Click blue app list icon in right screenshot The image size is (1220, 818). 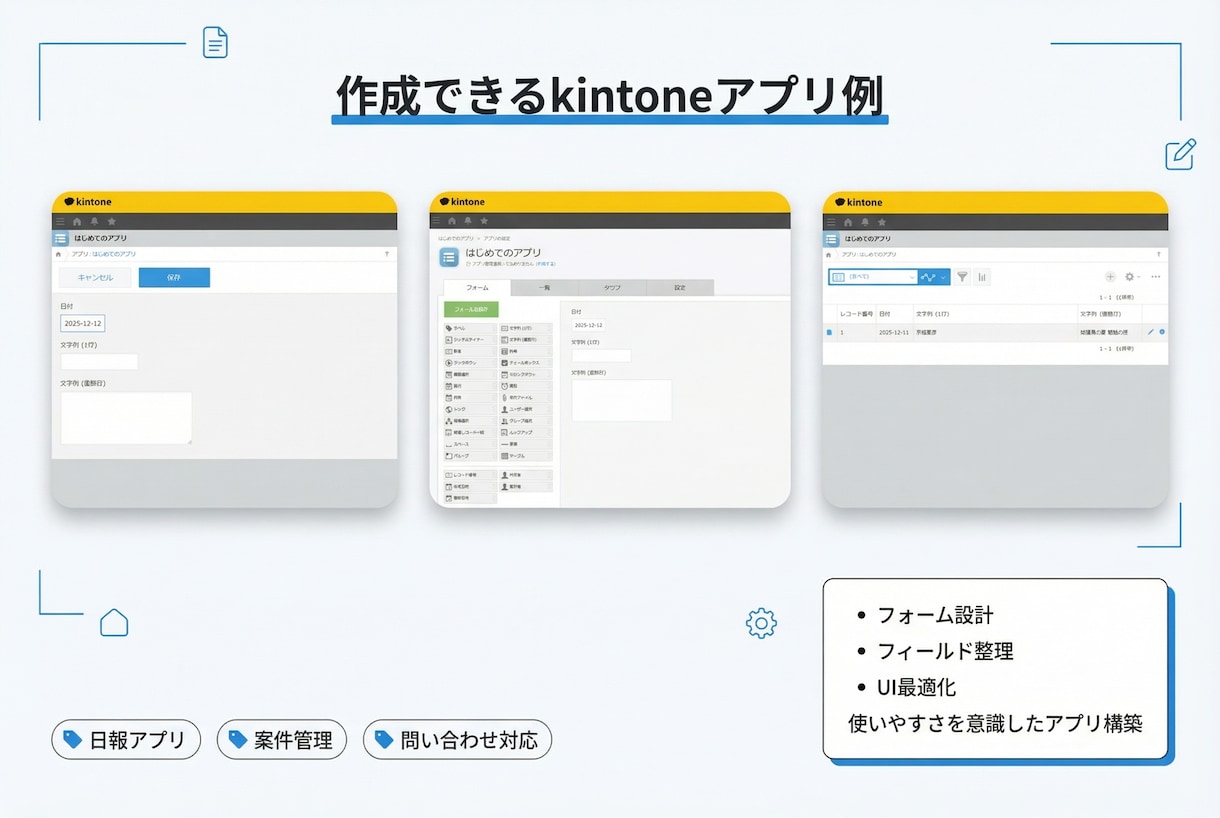pos(831,239)
